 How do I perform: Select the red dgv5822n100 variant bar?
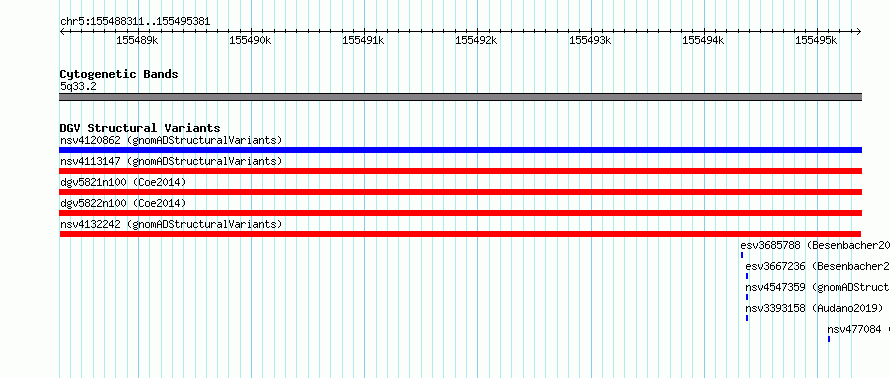click(460, 213)
